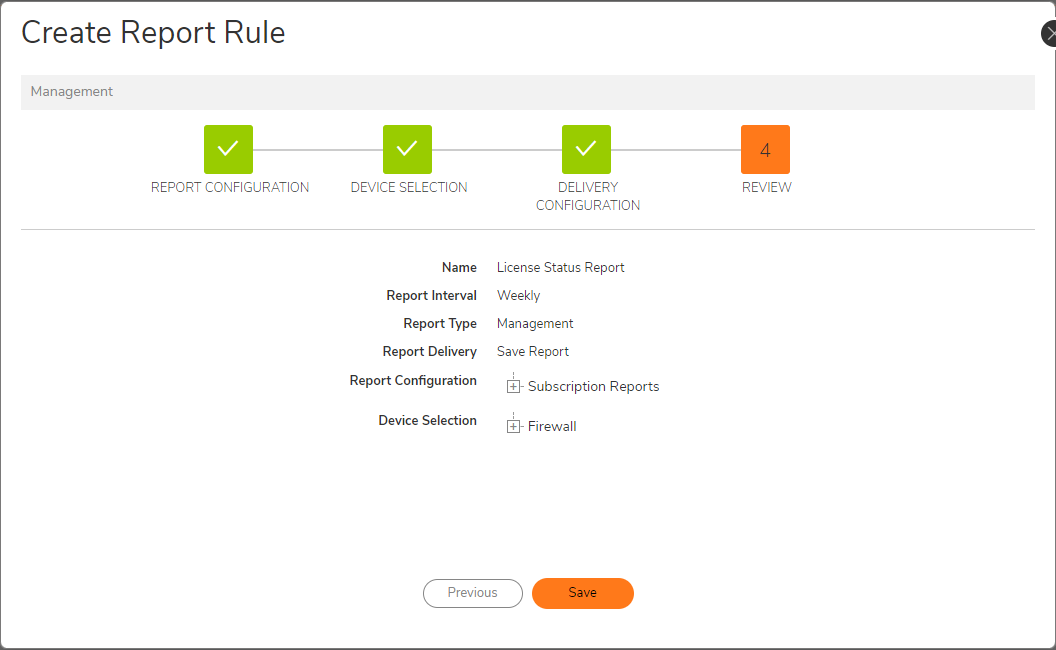Click the Management section header
This screenshot has height=650, width=1056.
72,92
